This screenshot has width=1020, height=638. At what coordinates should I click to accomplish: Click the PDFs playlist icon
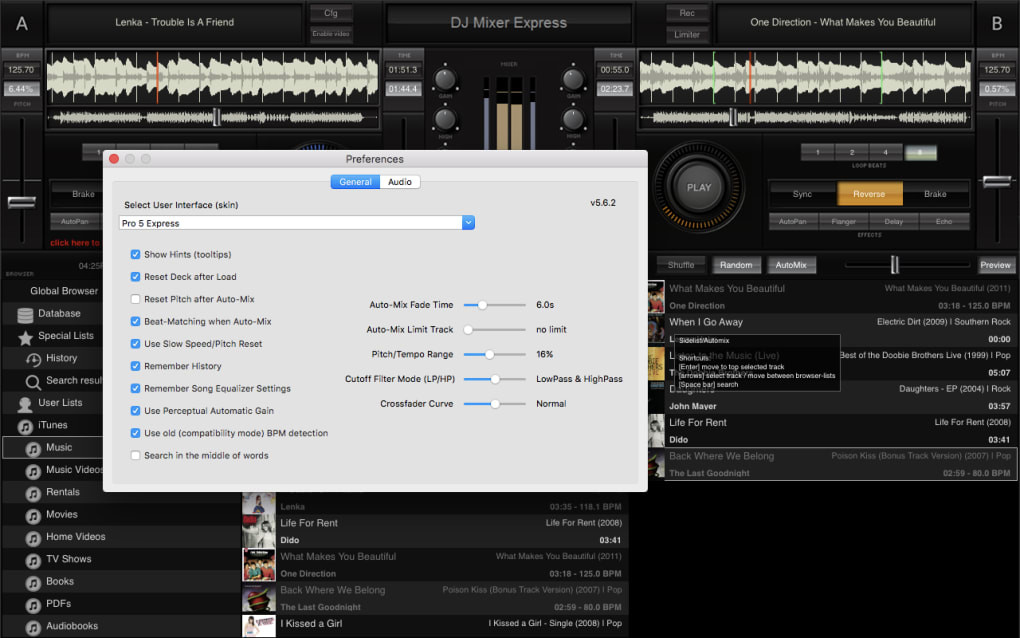(x=33, y=605)
